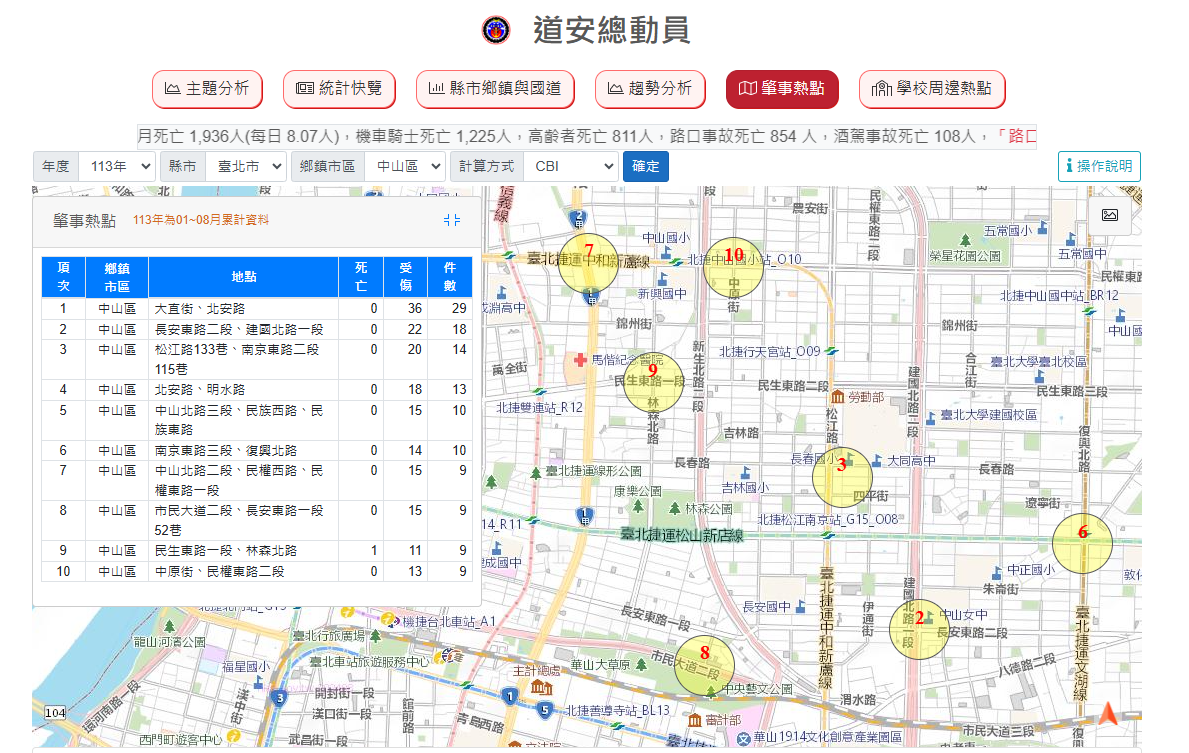
Task: Open the 操作說明 instructions button
Action: coord(1099,166)
